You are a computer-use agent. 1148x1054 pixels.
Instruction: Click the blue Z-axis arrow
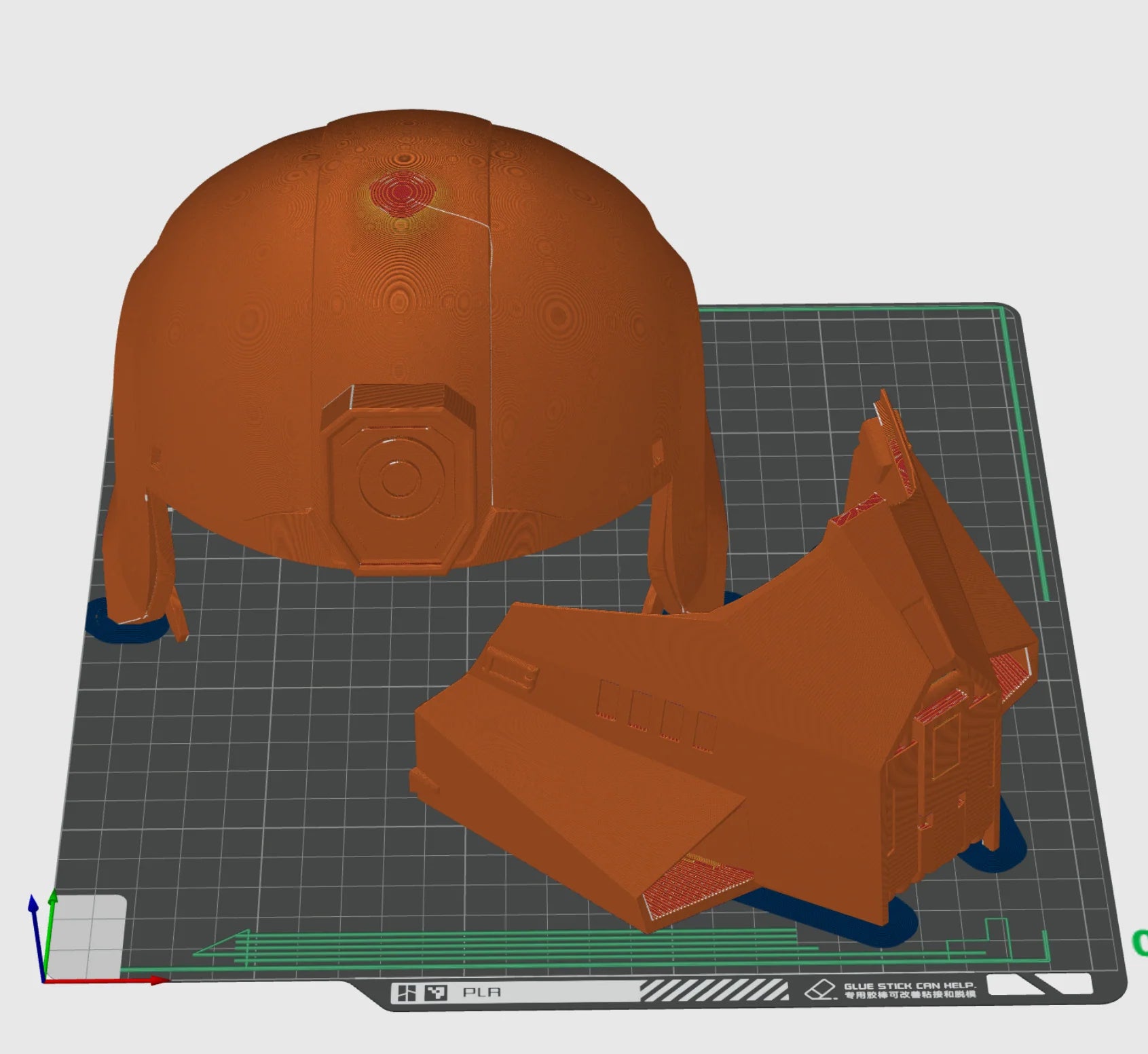pyautogui.click(x=32, y=904)
